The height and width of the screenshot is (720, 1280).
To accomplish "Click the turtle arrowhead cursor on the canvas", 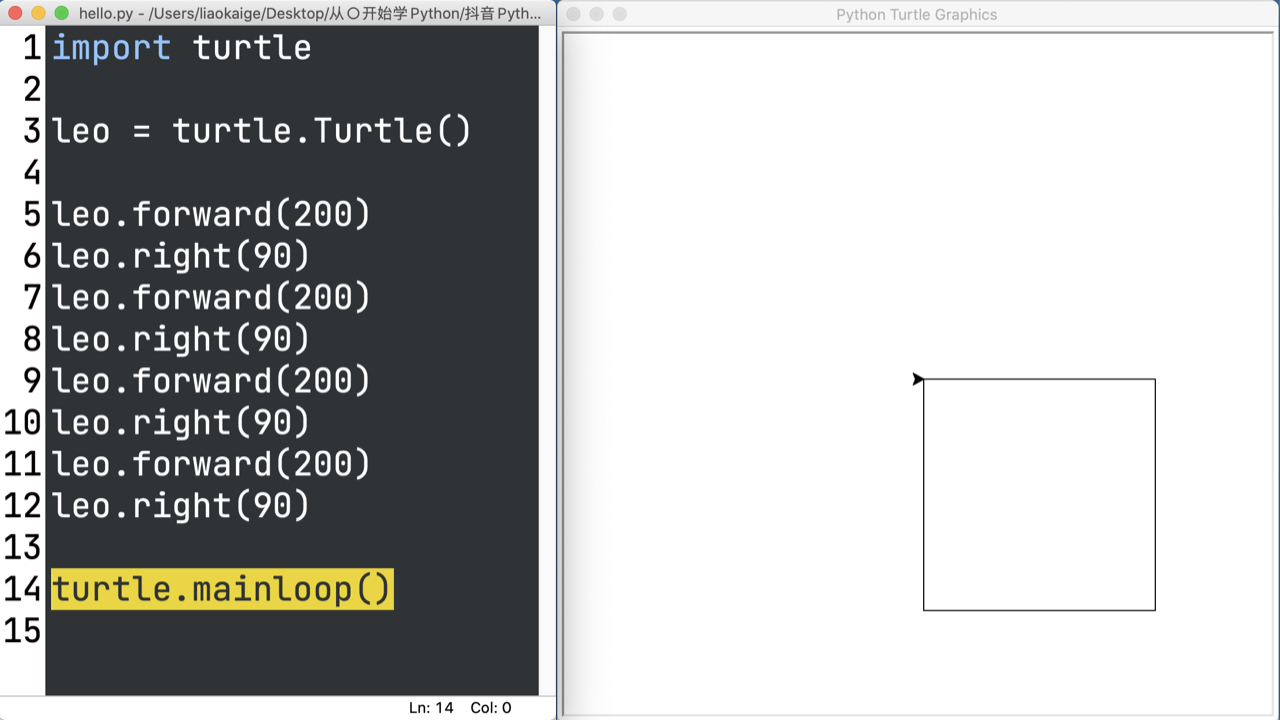I will click(x=918, y=379).
